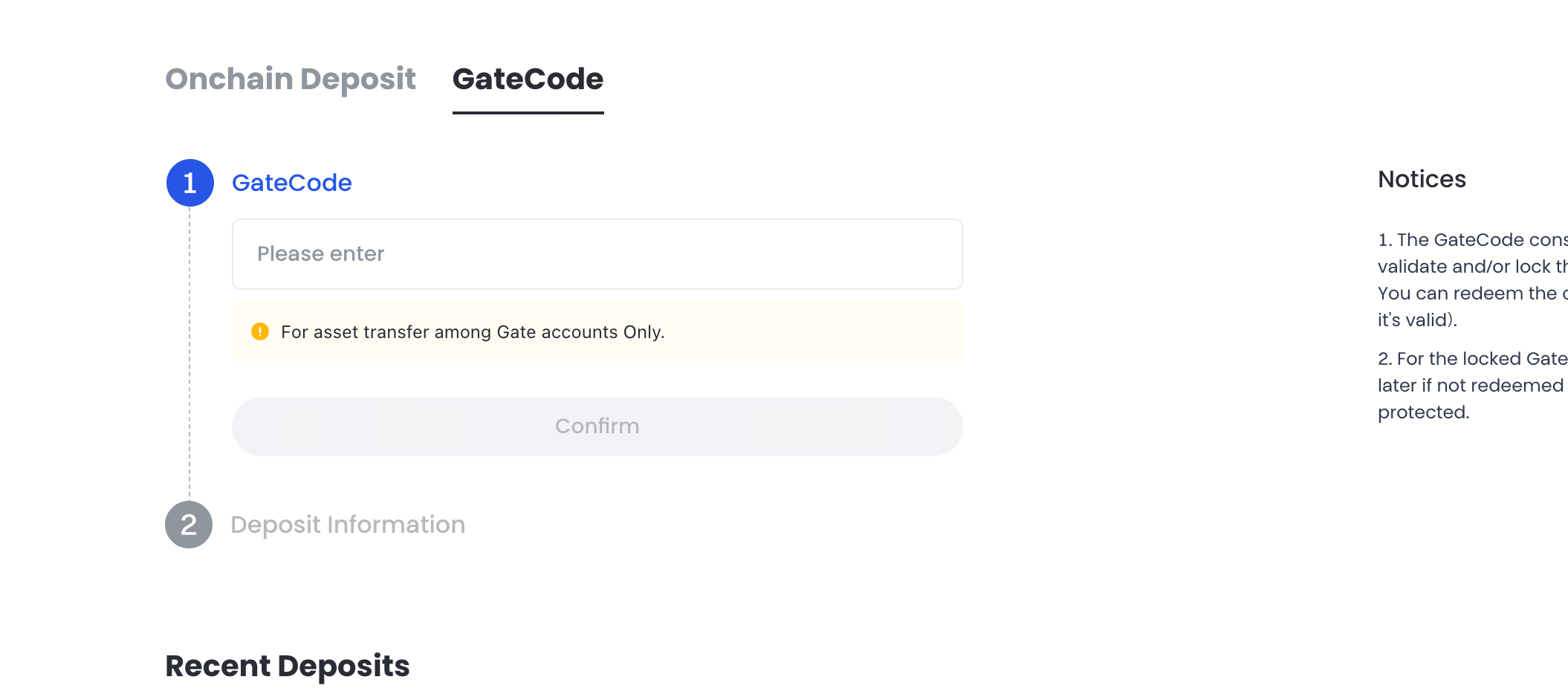This screenshot has height=697, width=1568.
Task: Click the Notices heading
Action: [x=1422, y=179]
